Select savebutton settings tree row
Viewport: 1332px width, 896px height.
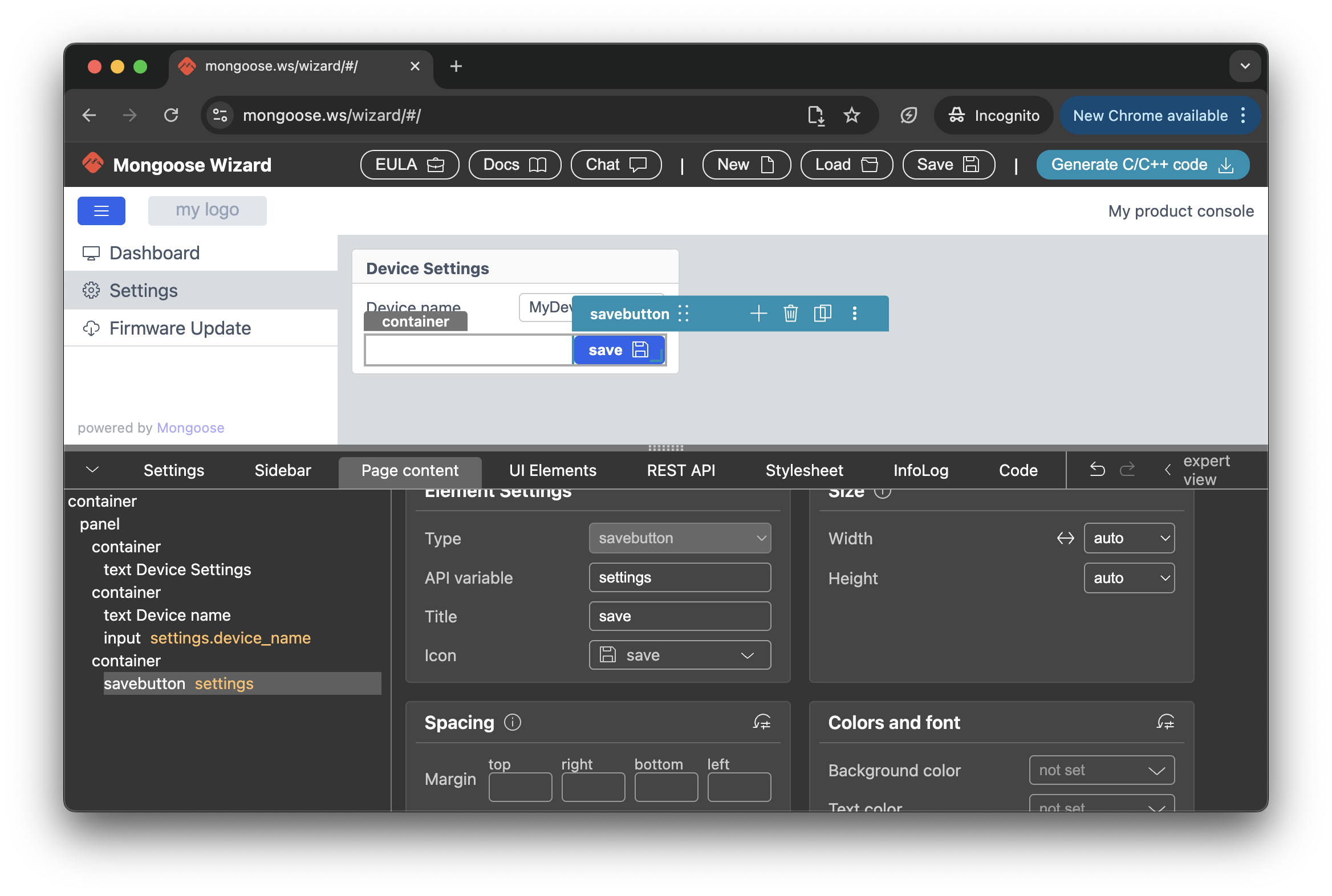click(242, 683)
